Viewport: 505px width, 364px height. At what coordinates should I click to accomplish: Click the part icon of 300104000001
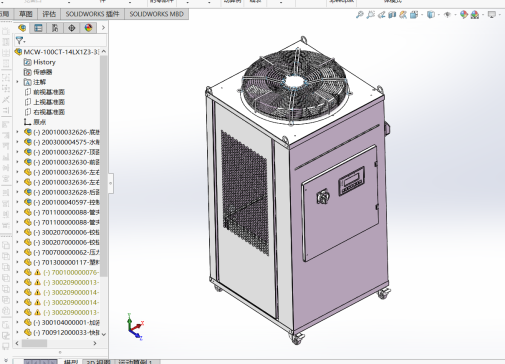click(x=28, y=322)
